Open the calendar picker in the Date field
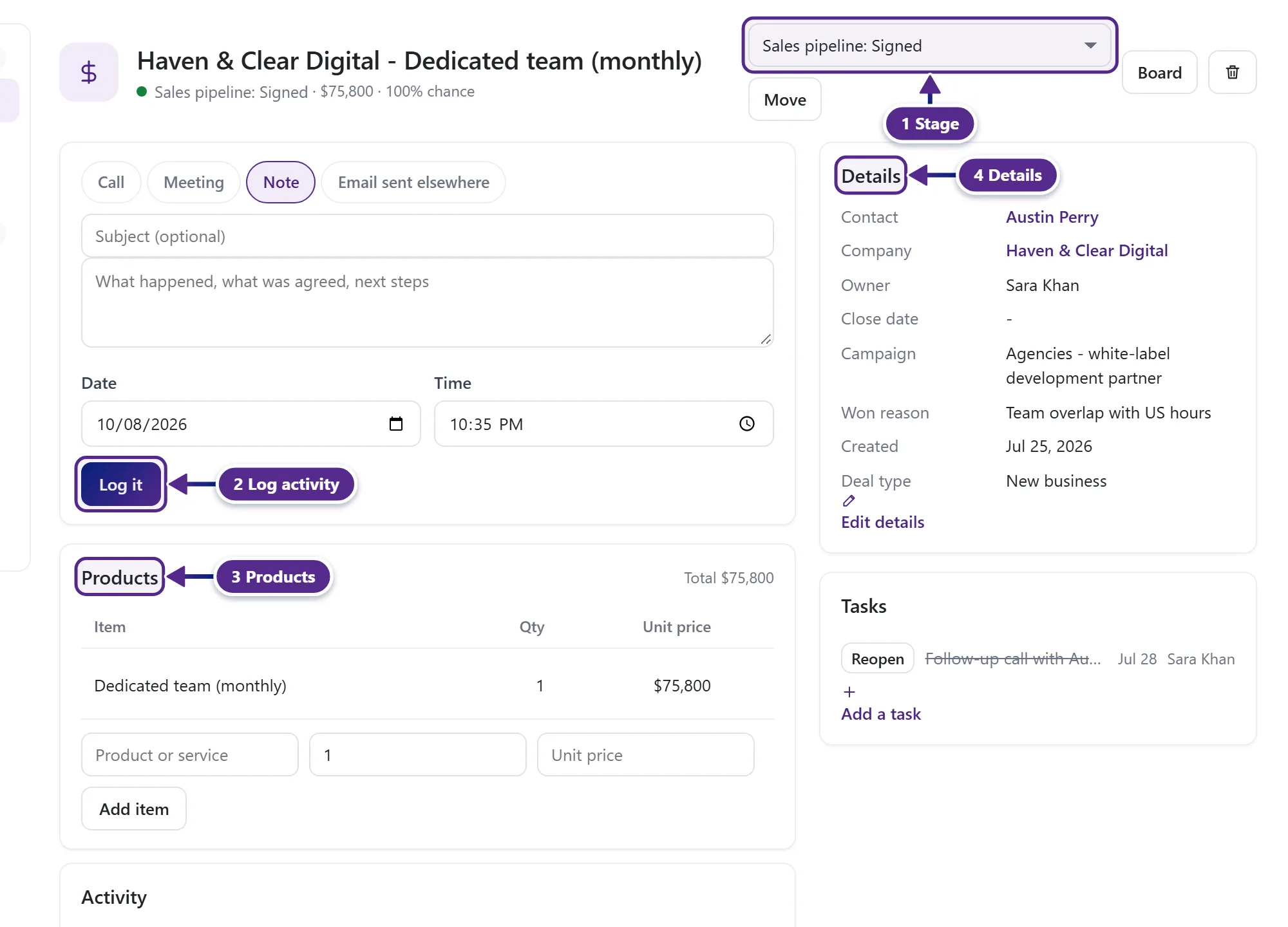This screenshot has height=927, width=1288. 396,424
